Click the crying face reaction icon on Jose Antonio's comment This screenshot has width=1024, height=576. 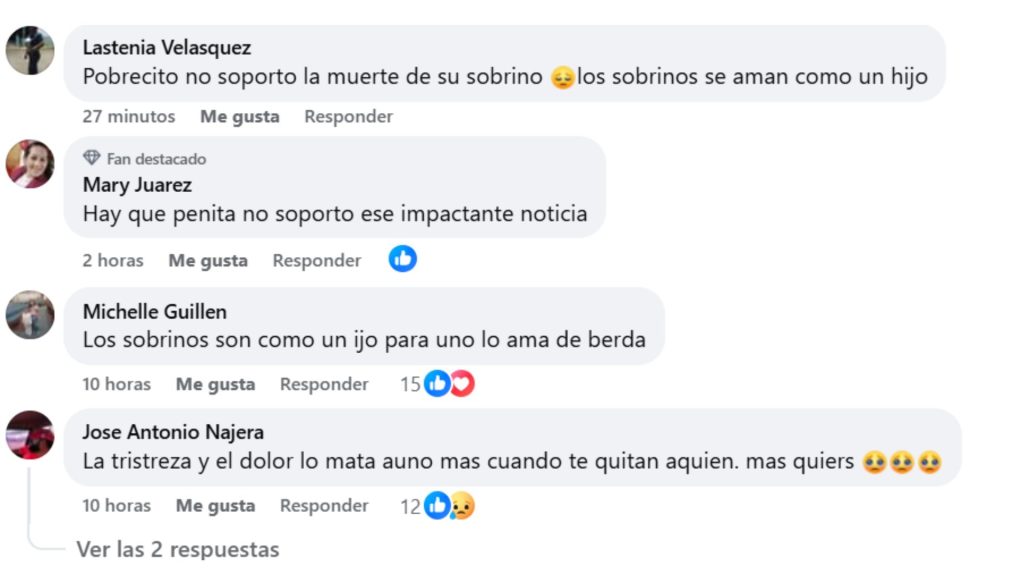click(459, 506)
